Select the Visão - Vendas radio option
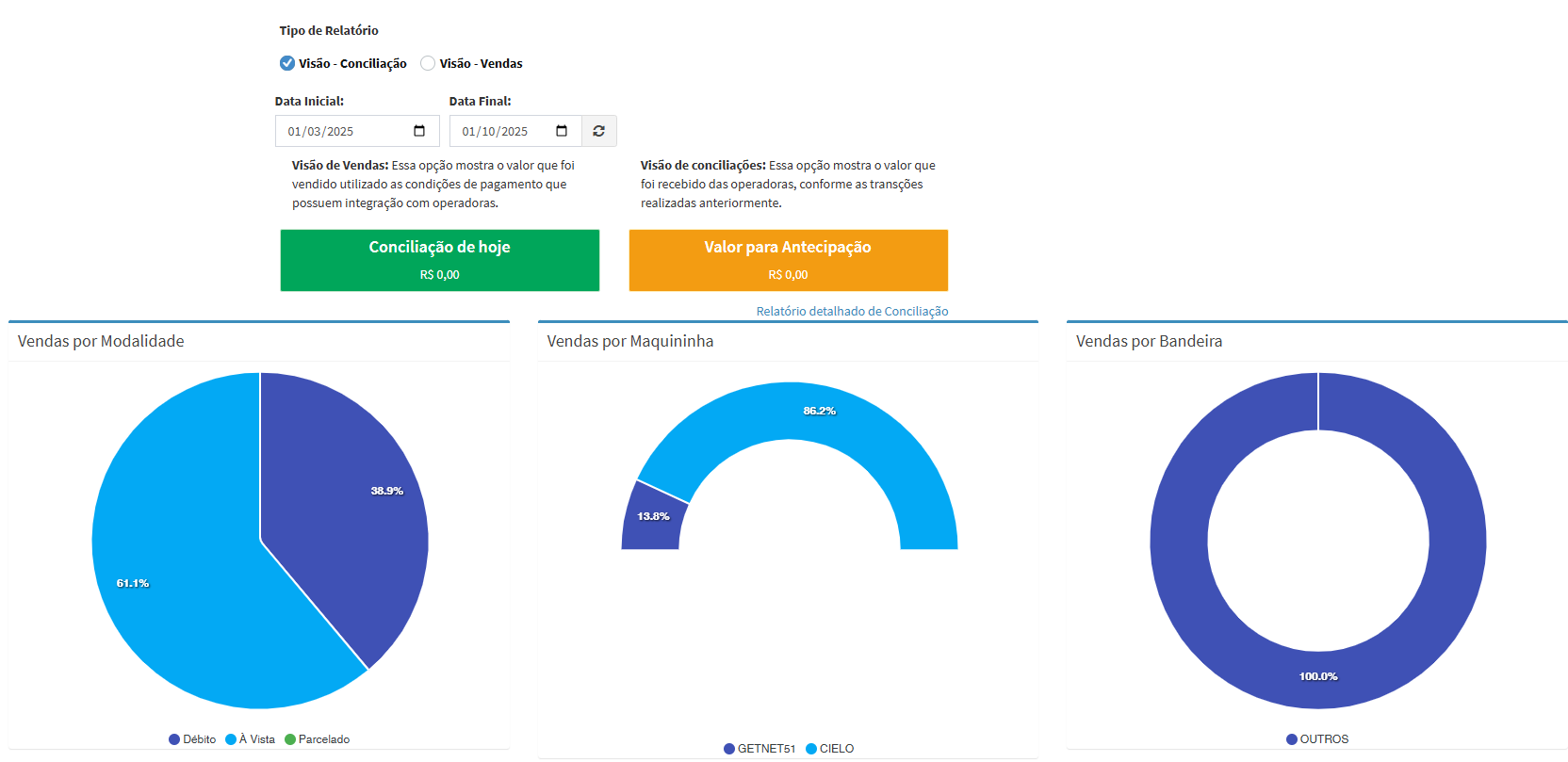 point(428,63)
